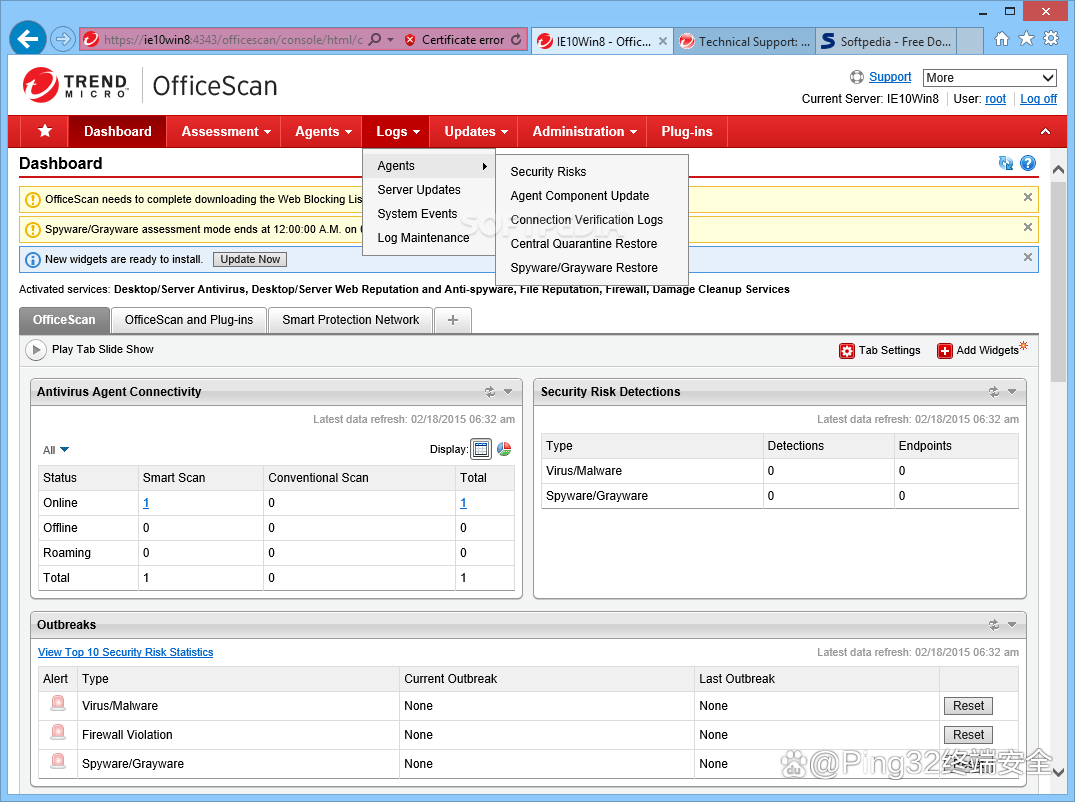This screenshot has height=802, width=1075.
Task: Open the browser home icon
Action: pos(1002,39)
